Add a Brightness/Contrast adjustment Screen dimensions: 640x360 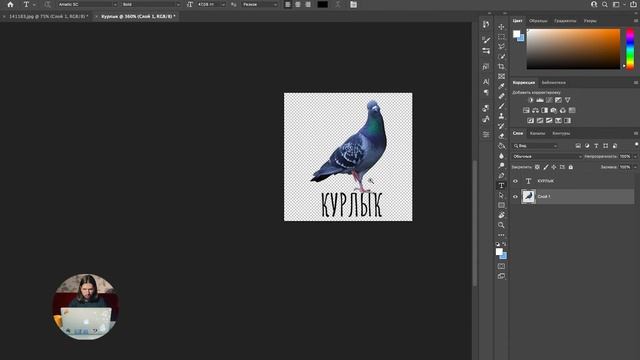(x=531, y=100)
